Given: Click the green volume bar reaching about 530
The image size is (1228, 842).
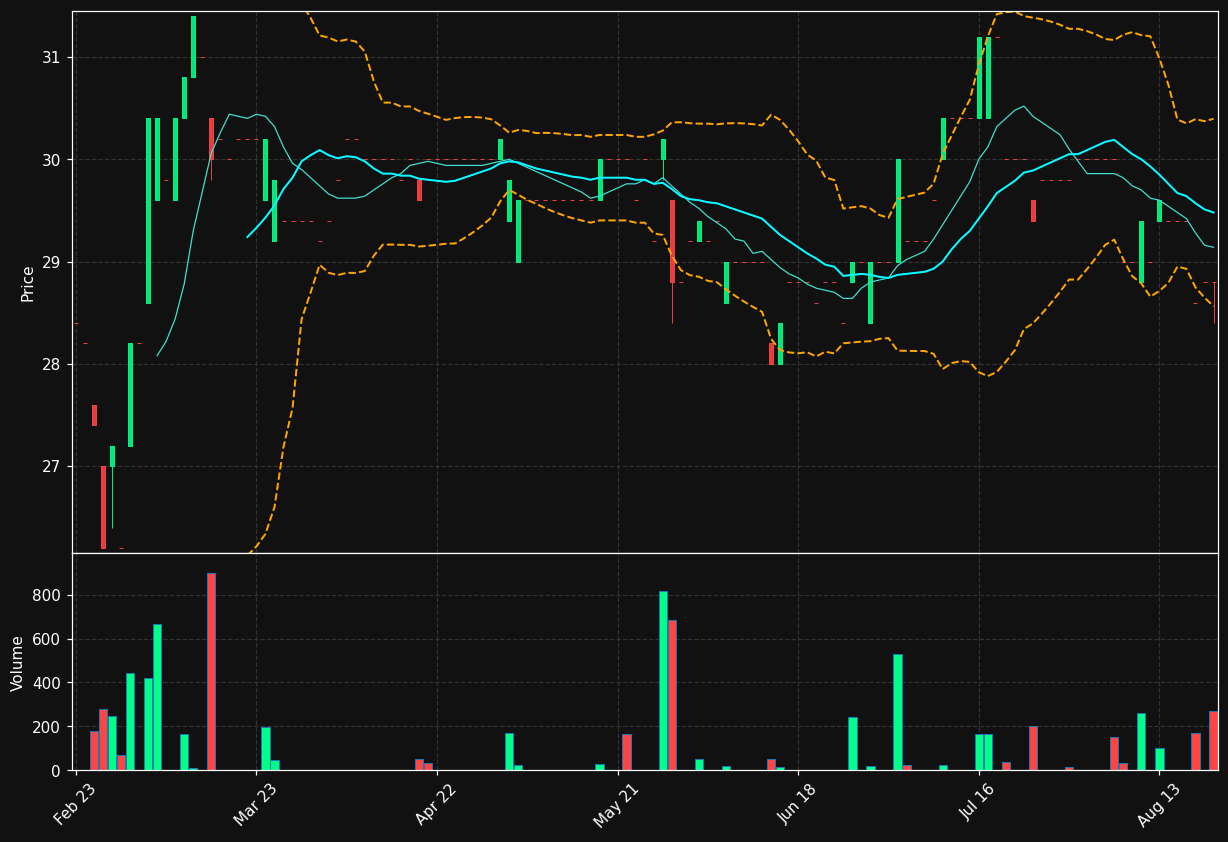Looking at the screenshot, I should [x=898, y=712].
